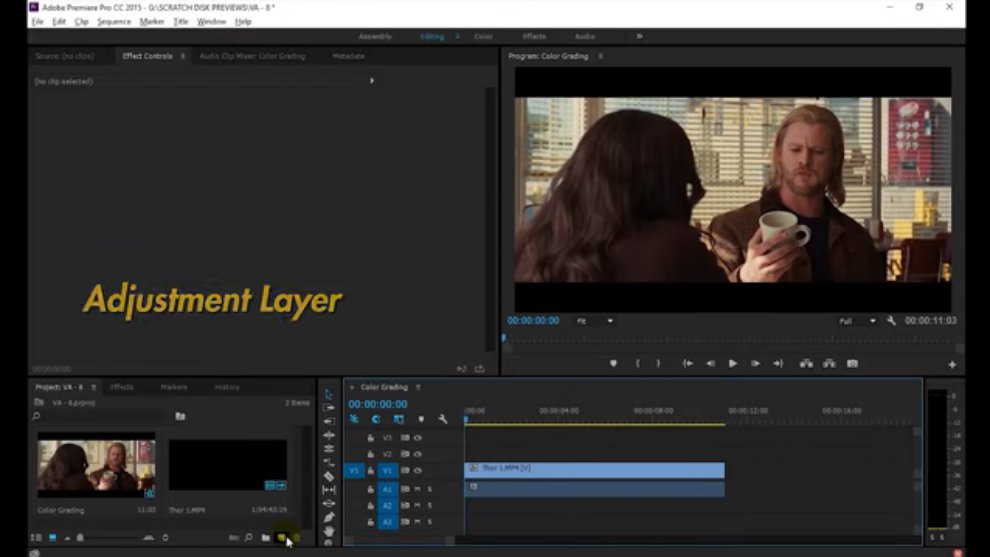Play the sequence in Program monitor
The width and height of the screenshot is (990, 557).
(x=732, y=364)
